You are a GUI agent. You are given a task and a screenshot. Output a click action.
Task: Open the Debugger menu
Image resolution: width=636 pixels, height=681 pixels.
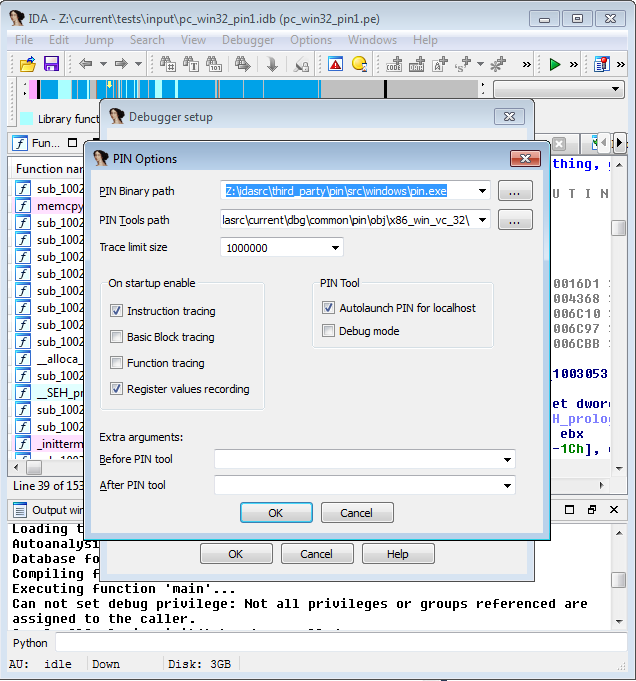tap(248, 40)
